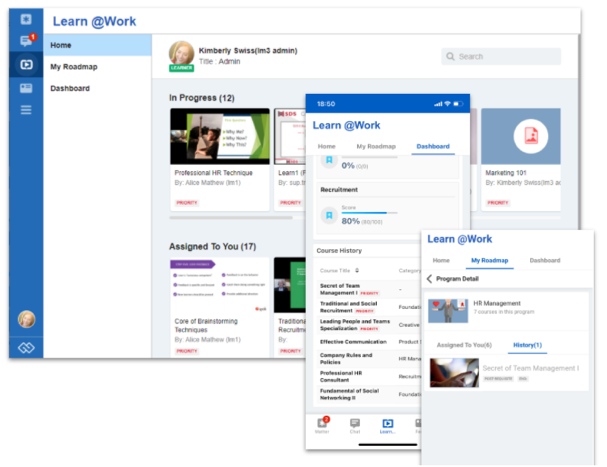Viewport: 607px width, 467px height.
Task: Click the HR Management program title
Action: (497, 303)
